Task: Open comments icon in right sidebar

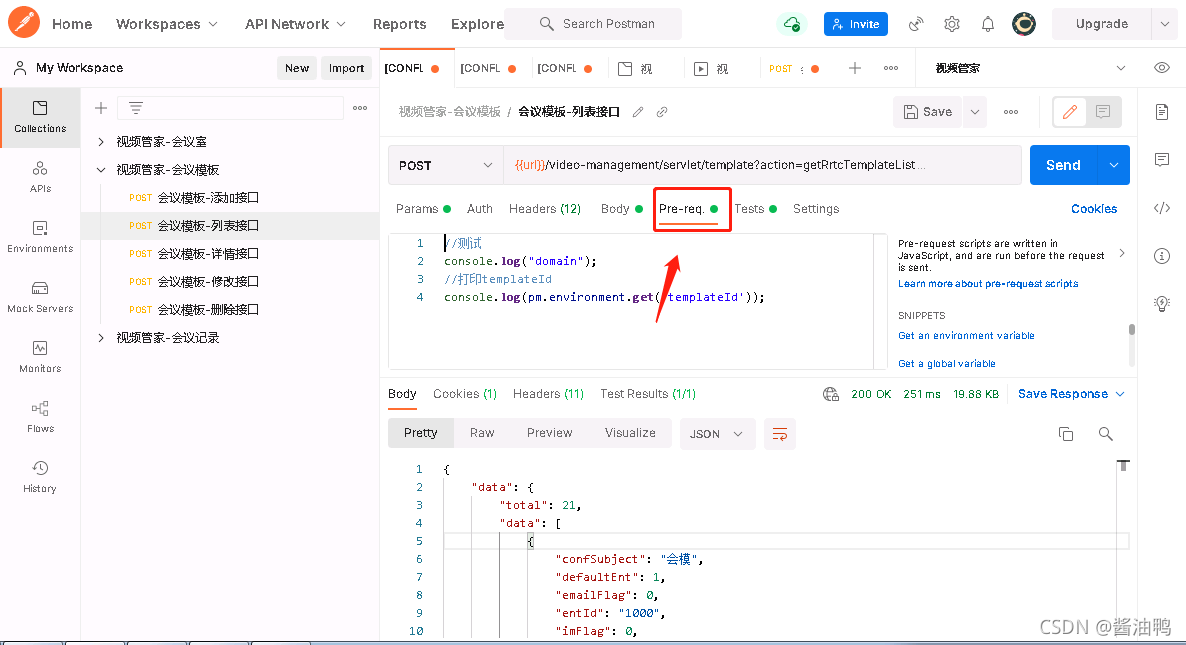Action: click(x=1162, y=160)
